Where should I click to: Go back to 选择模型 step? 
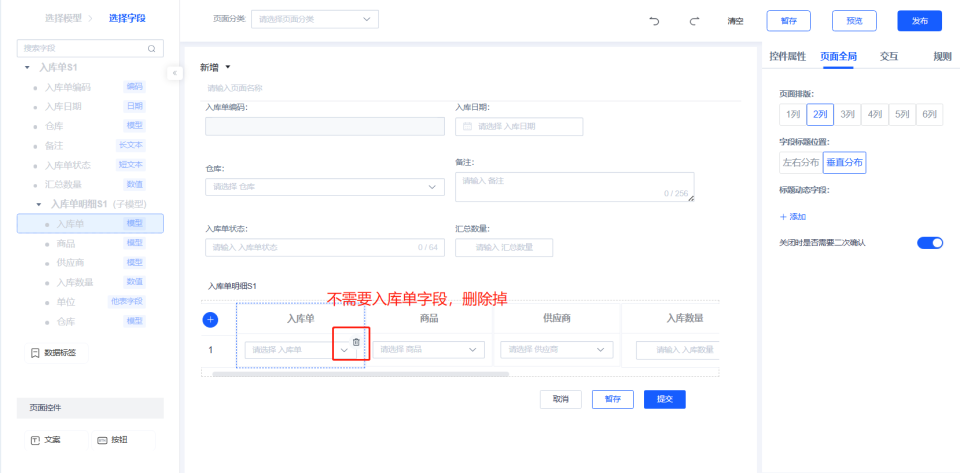pos(63,18)
